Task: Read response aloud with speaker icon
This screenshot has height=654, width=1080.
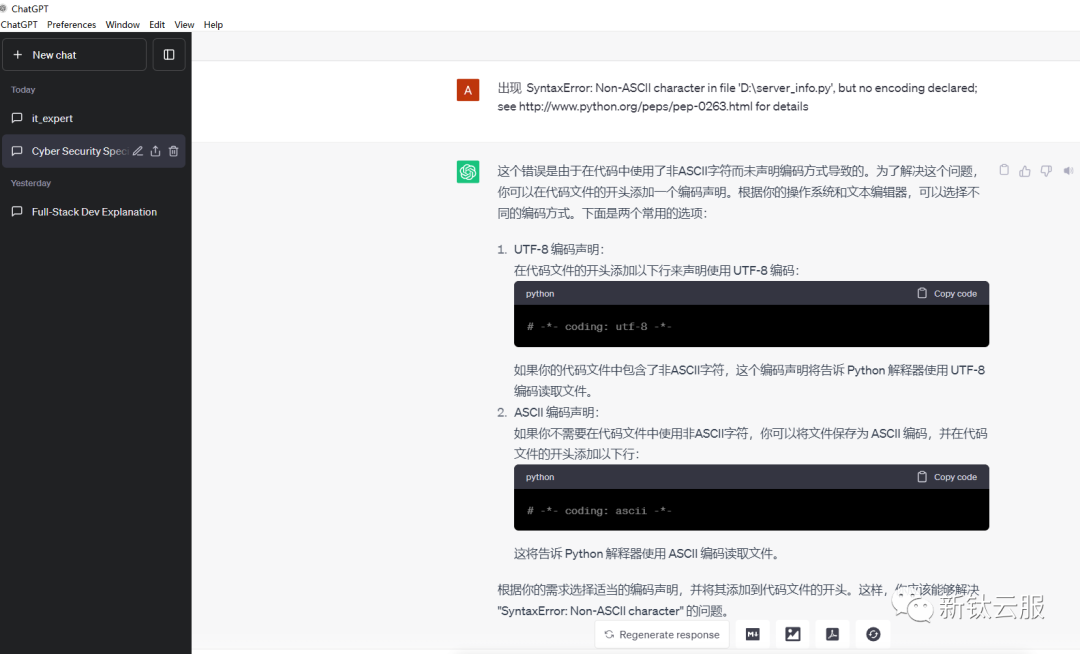Action: 1068,171
